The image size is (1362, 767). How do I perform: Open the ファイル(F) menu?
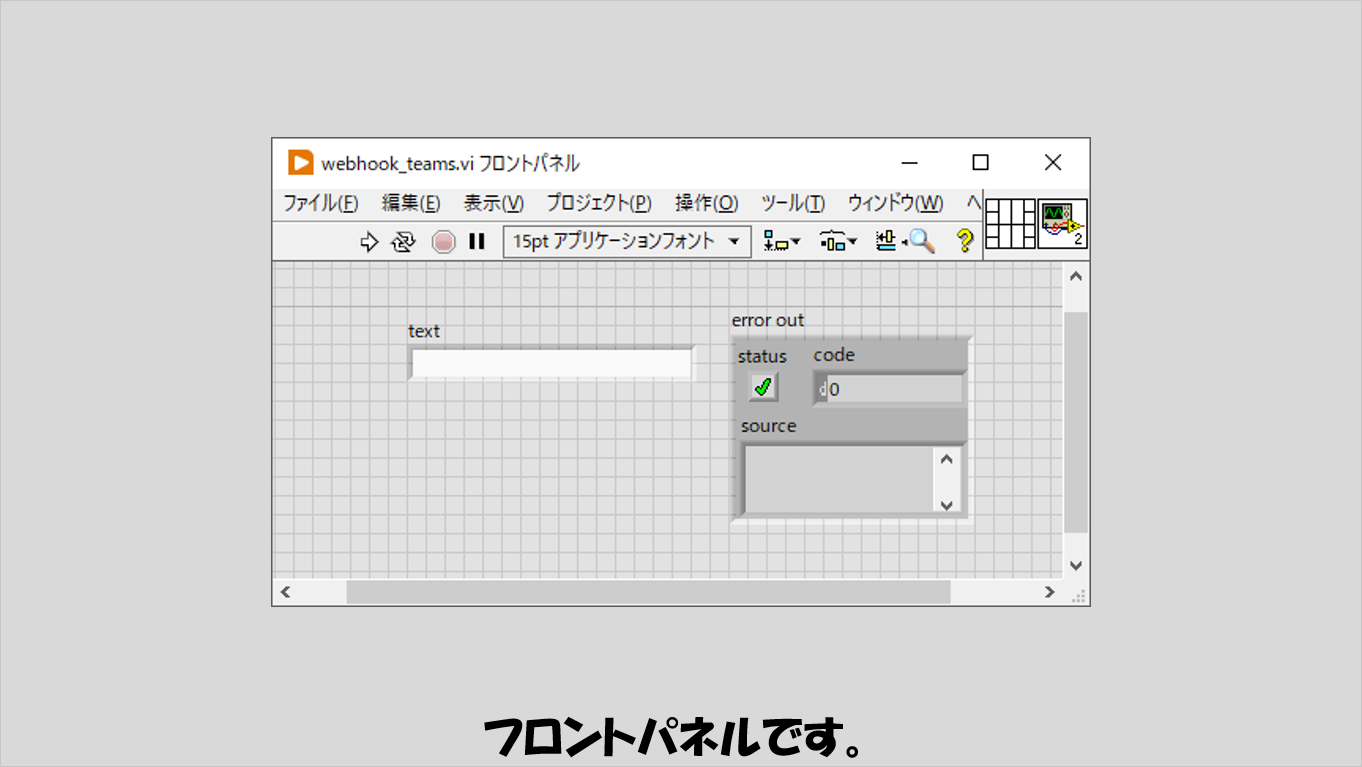click(x=320, y=203)
